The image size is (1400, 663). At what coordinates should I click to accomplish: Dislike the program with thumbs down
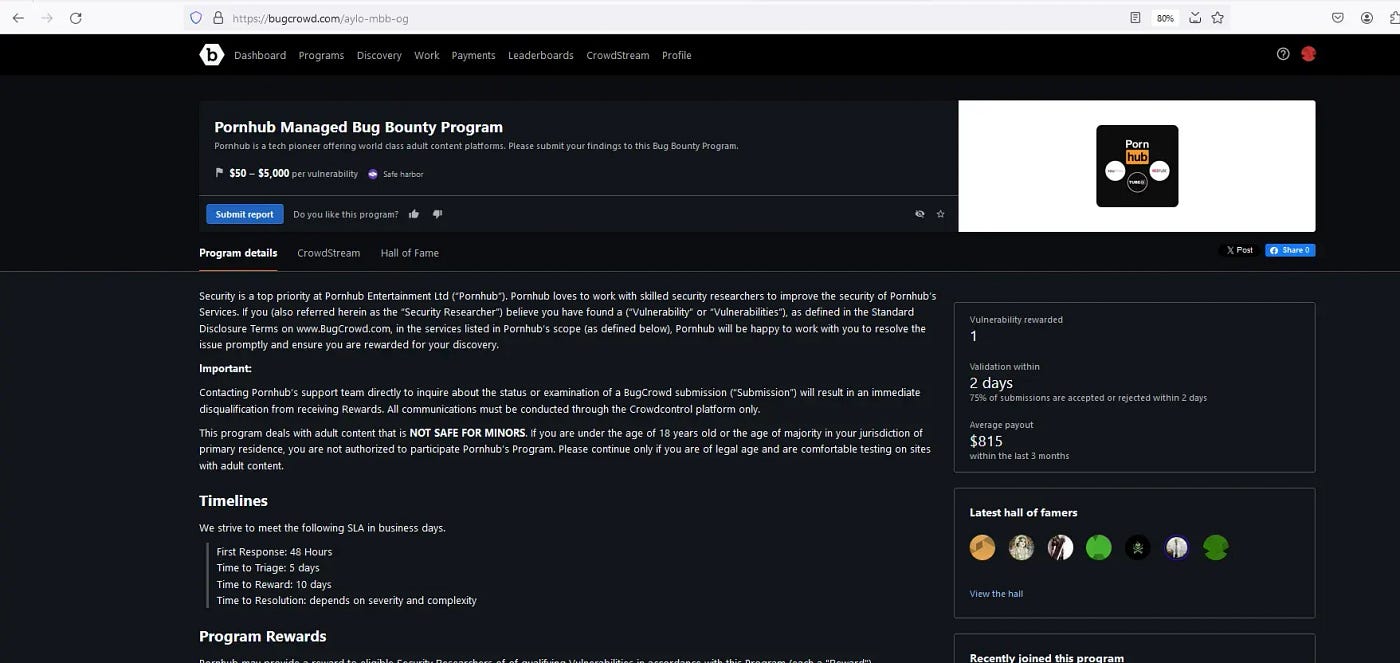437,214
